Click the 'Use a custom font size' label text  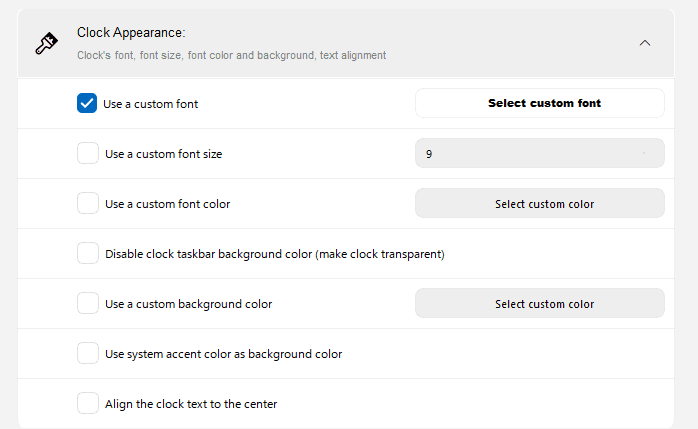(163, 154)
